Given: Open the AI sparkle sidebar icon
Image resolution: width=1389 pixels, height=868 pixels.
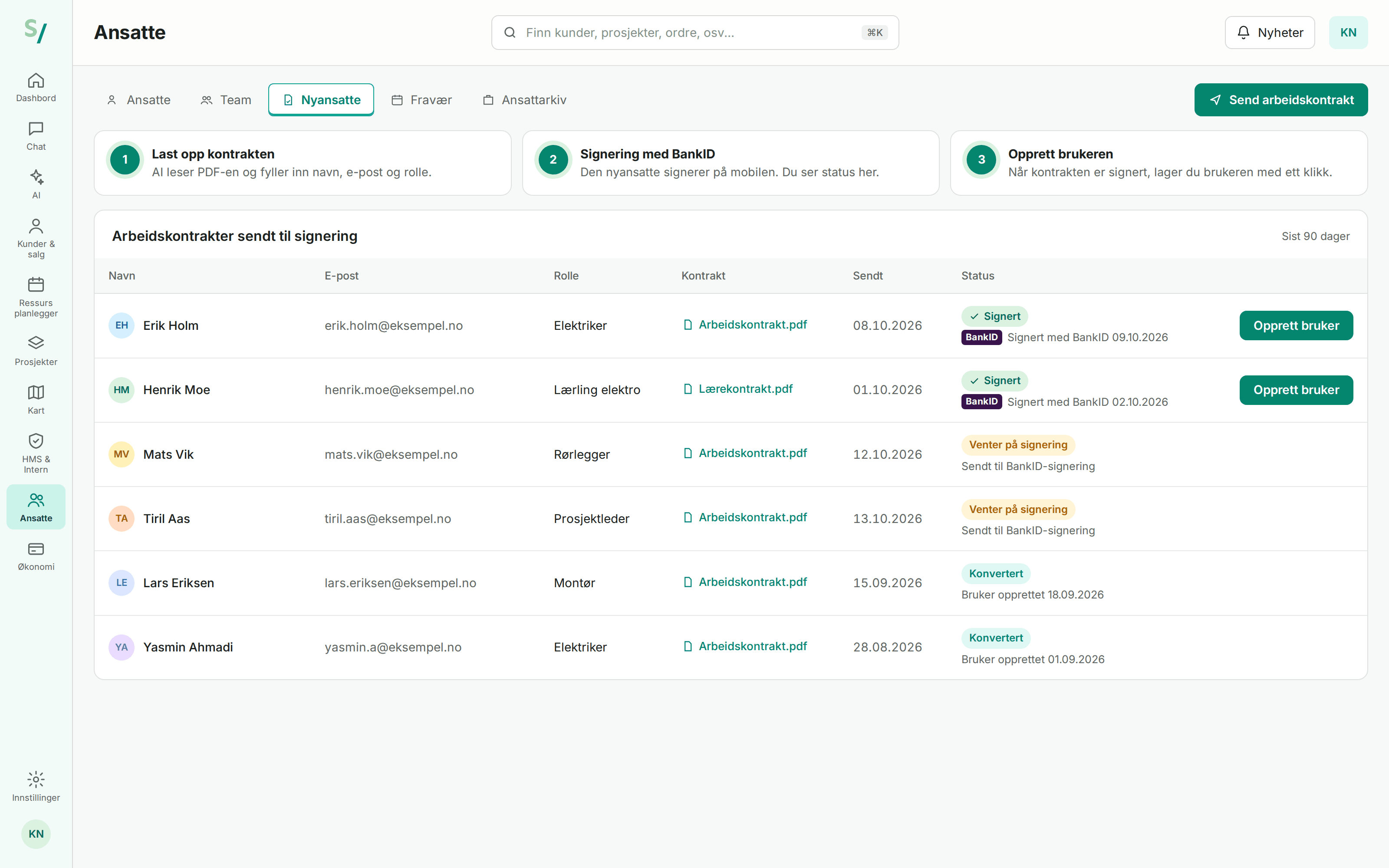Looking at the screenshot, I should click(x=36, y=177).
